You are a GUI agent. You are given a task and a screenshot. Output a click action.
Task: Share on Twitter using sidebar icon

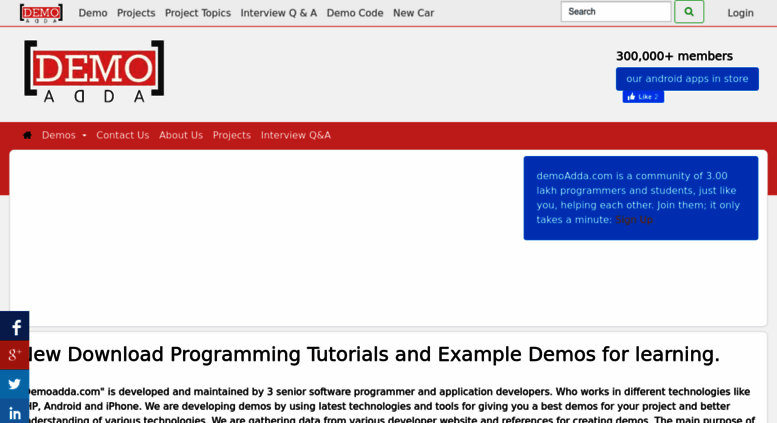pyautogui.click(x=14, y=384)
